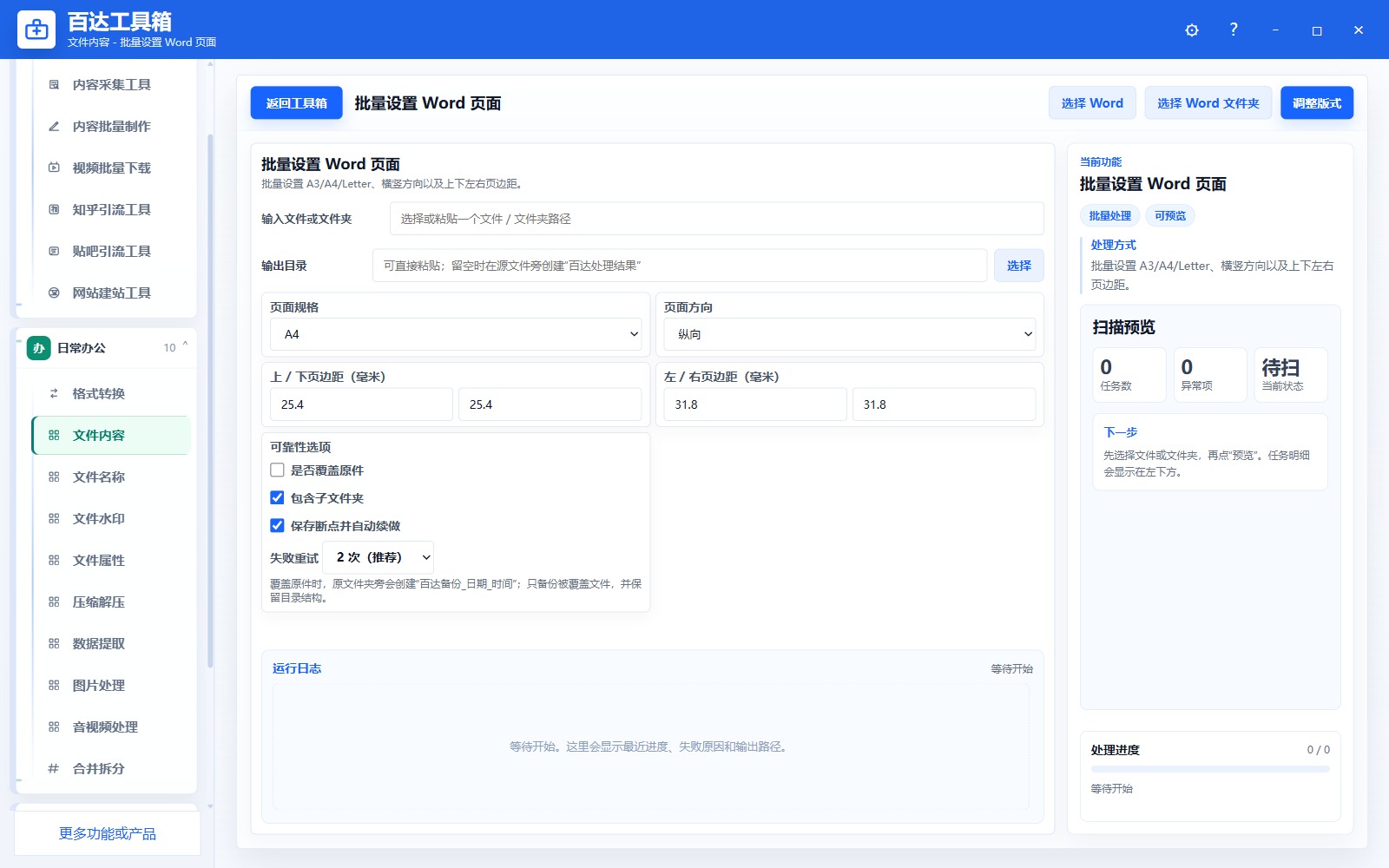
Task: Click the 返回工具箱 button
Action: [x=297, y=103]
